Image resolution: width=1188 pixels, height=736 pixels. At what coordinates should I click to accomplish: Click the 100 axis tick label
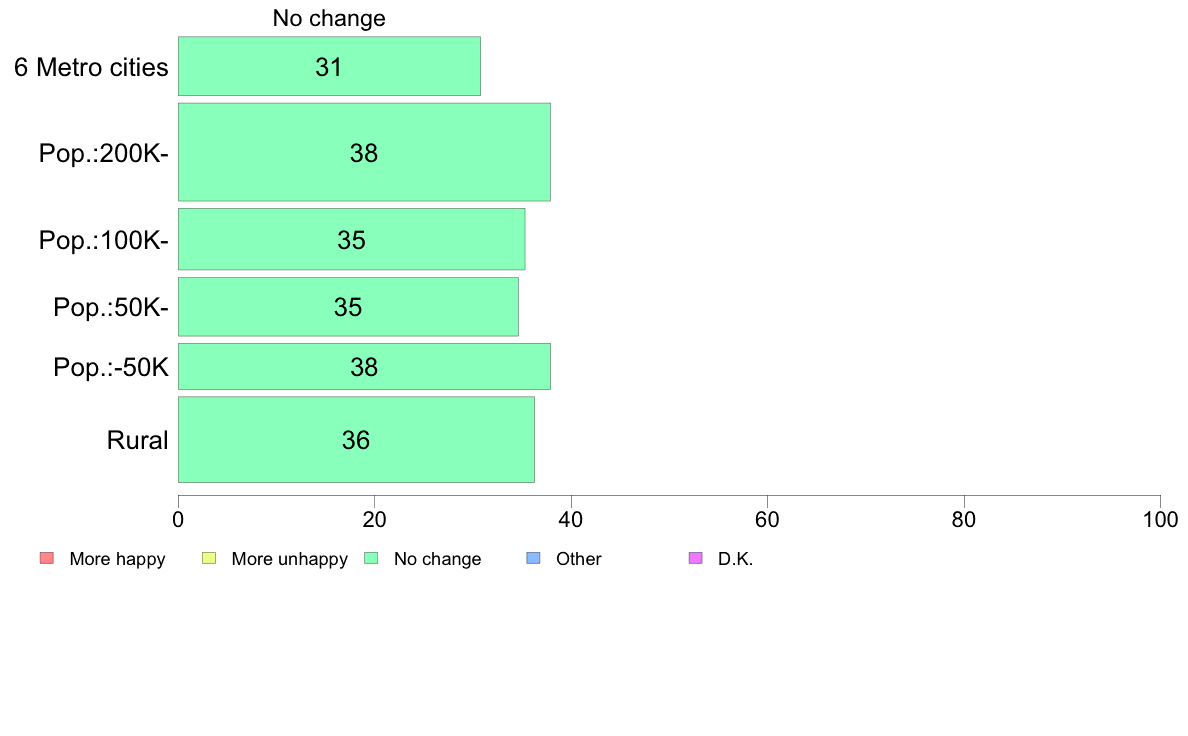(x=1160, y=519)
